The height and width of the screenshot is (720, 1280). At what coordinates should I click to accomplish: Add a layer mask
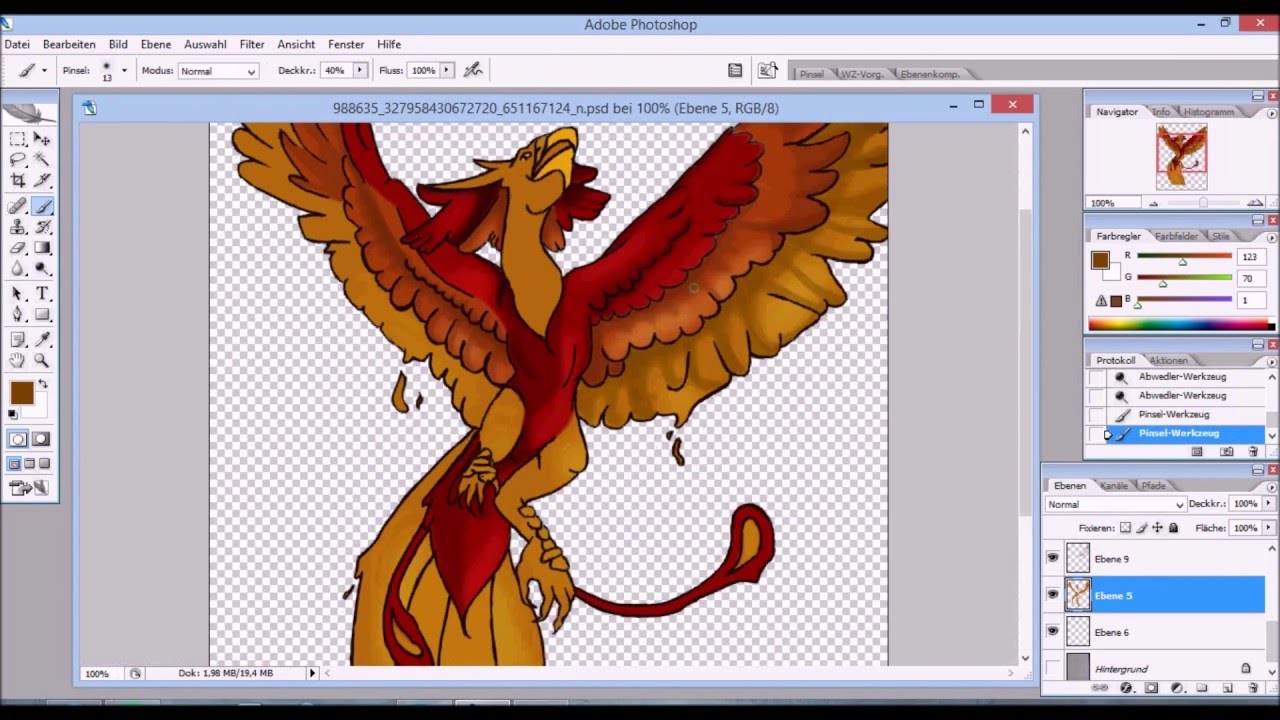point(1151,688)
